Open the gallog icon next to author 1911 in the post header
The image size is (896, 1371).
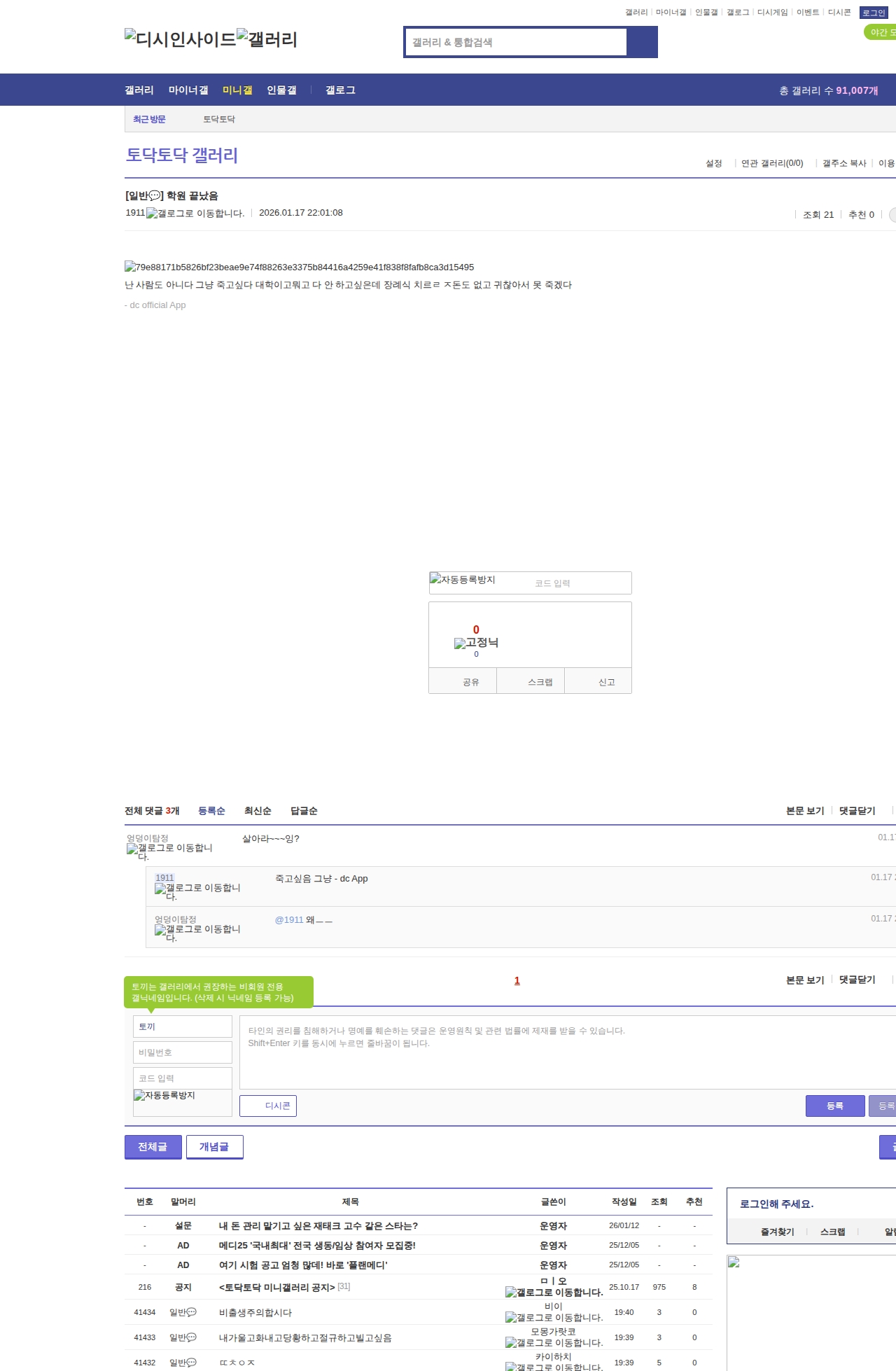click(195, 214)
